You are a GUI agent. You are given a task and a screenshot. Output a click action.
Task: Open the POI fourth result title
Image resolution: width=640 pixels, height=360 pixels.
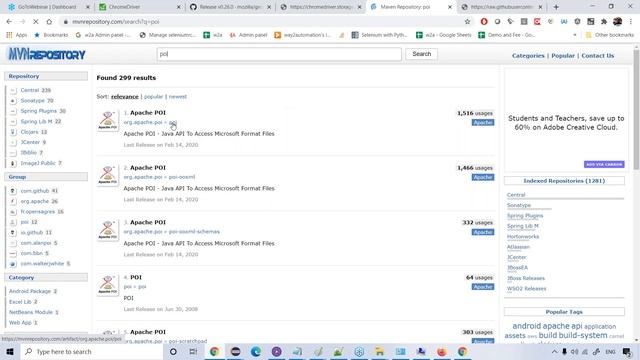click(136, 278)
